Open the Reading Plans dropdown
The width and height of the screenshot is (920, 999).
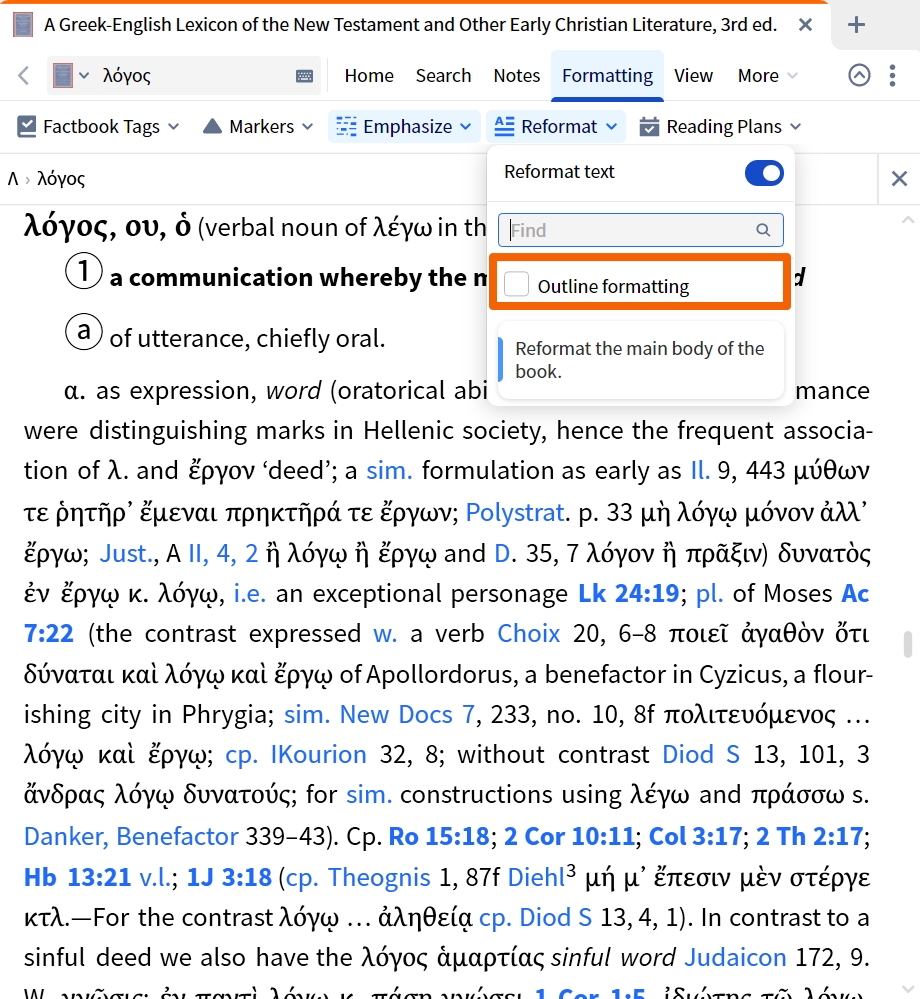pos(795,127)
